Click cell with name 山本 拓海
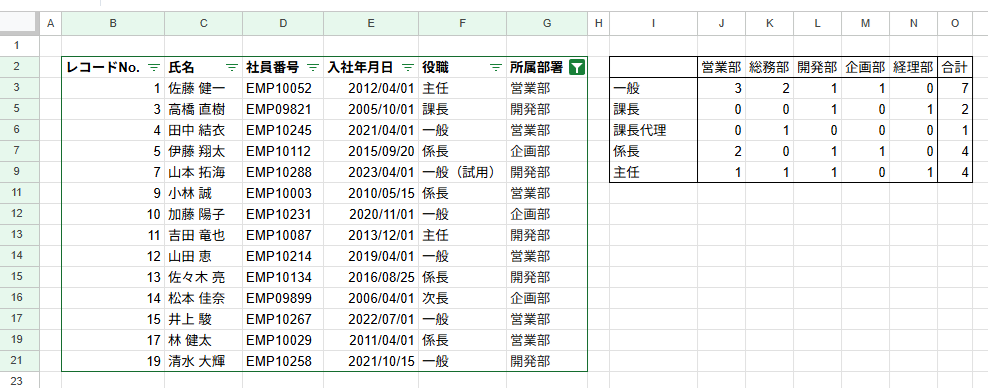The width and height of the screenshot is (988, 391). (x=204, y=172)
